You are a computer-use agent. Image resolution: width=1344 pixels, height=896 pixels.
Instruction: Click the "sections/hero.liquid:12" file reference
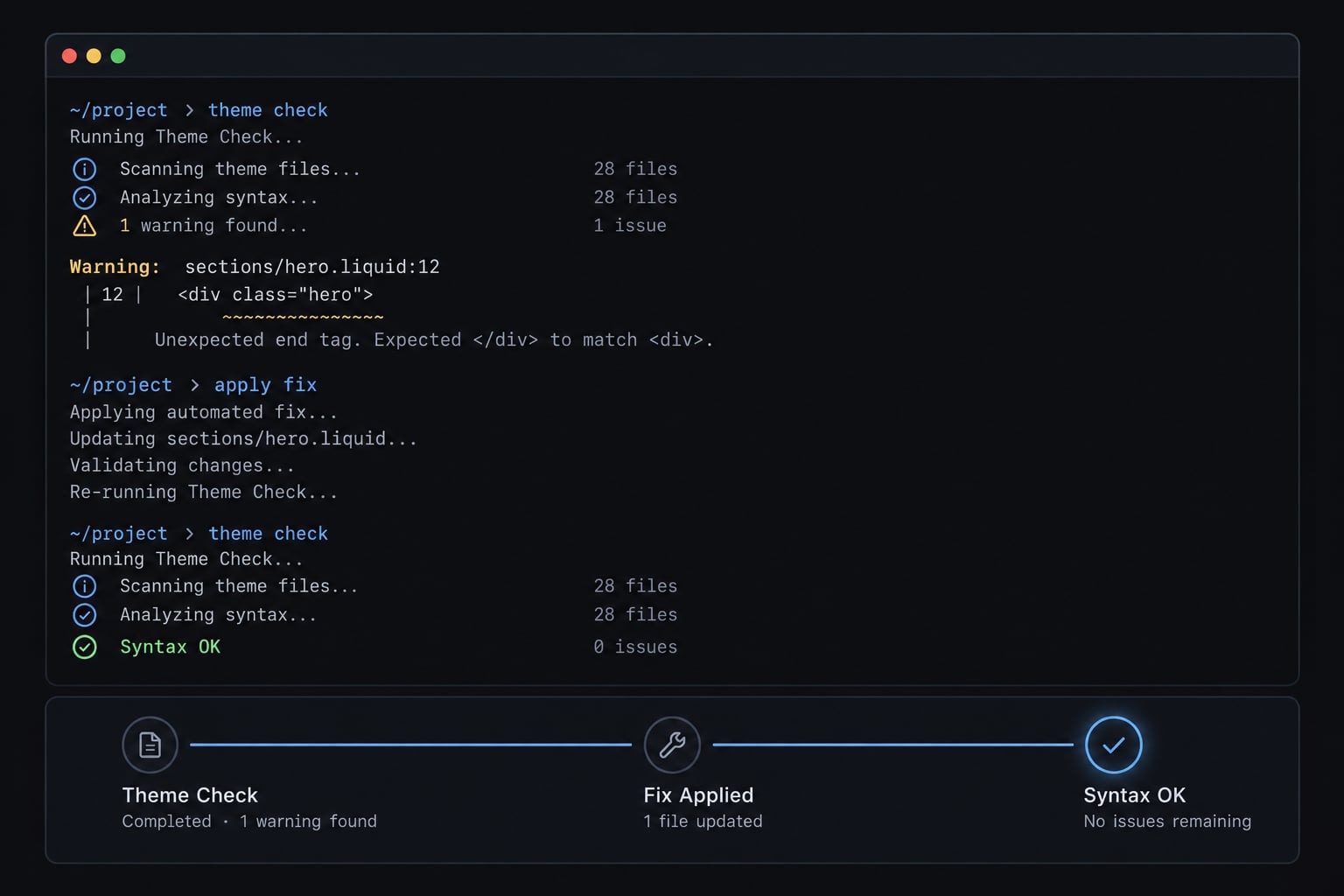click(x=312, y=267)
